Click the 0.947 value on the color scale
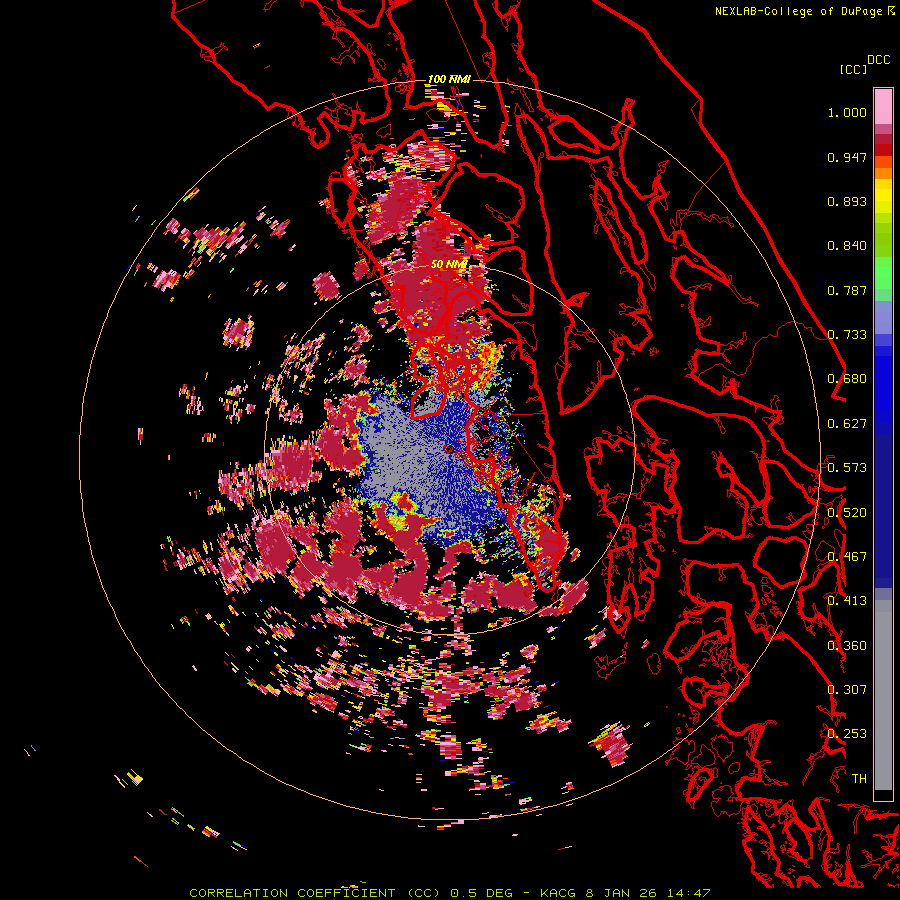Image resolution: width=900 pixels, height=900 pixels. 847,157
